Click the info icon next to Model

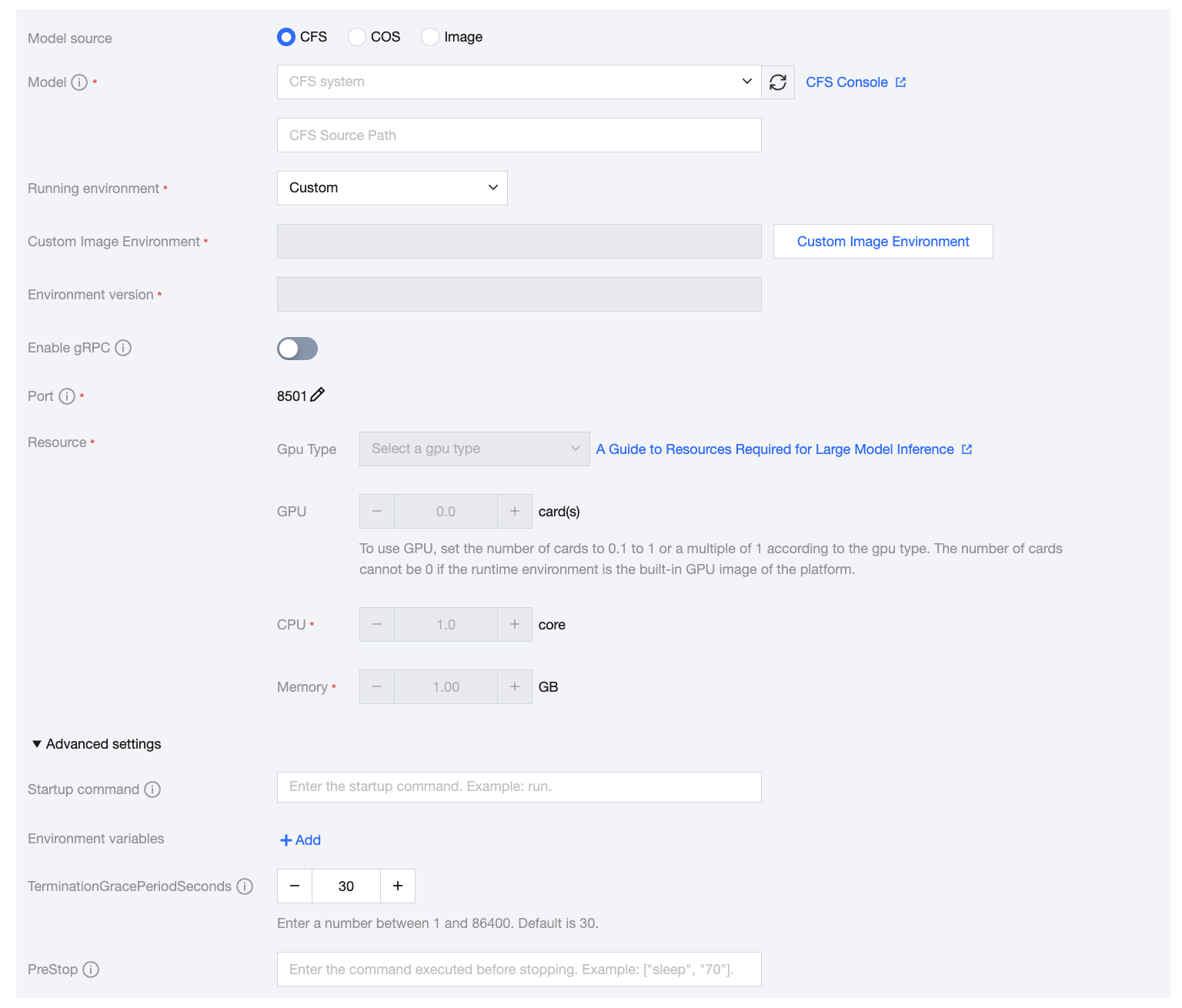pos(79,82)
